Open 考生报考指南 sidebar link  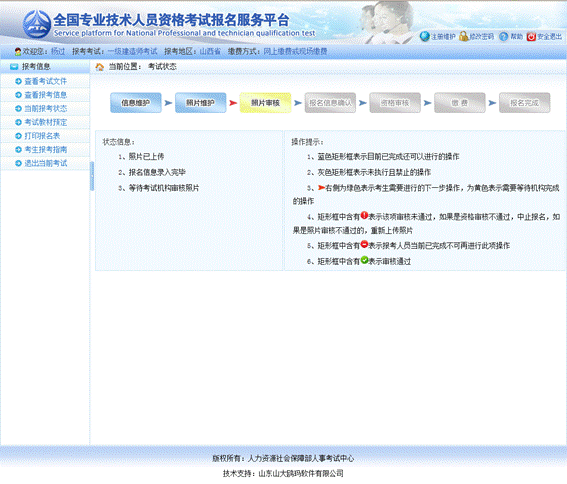point(46,150)
